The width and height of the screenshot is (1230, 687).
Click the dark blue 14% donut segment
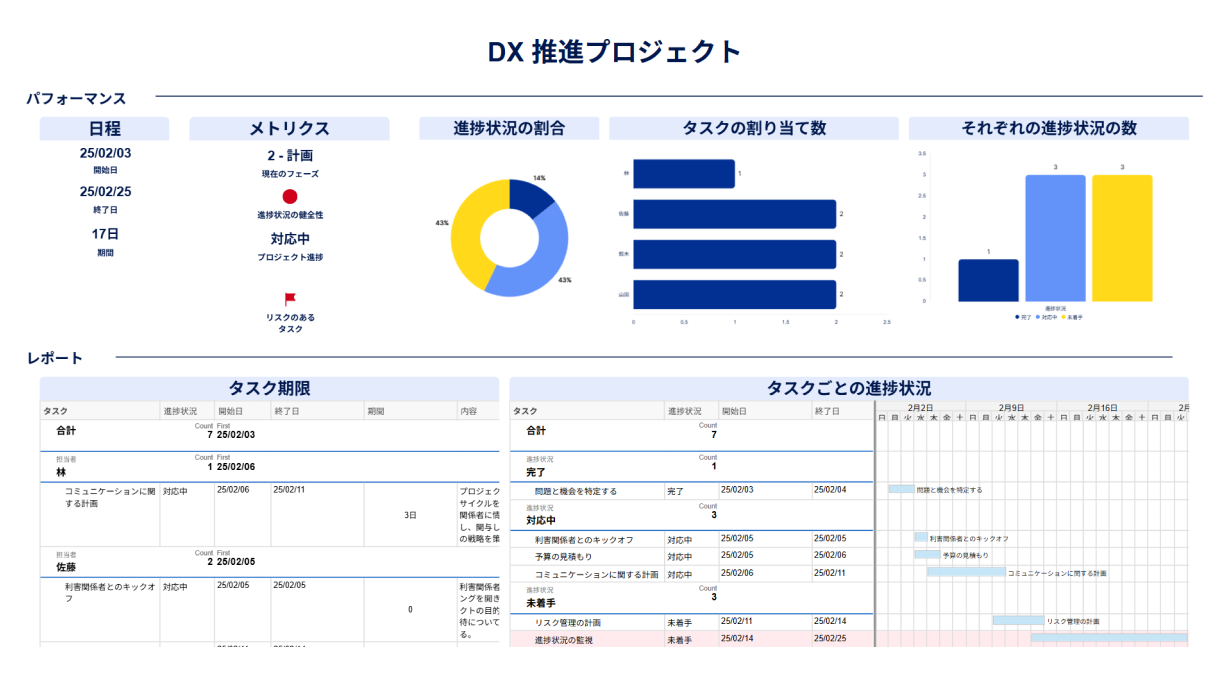point(530,199)
